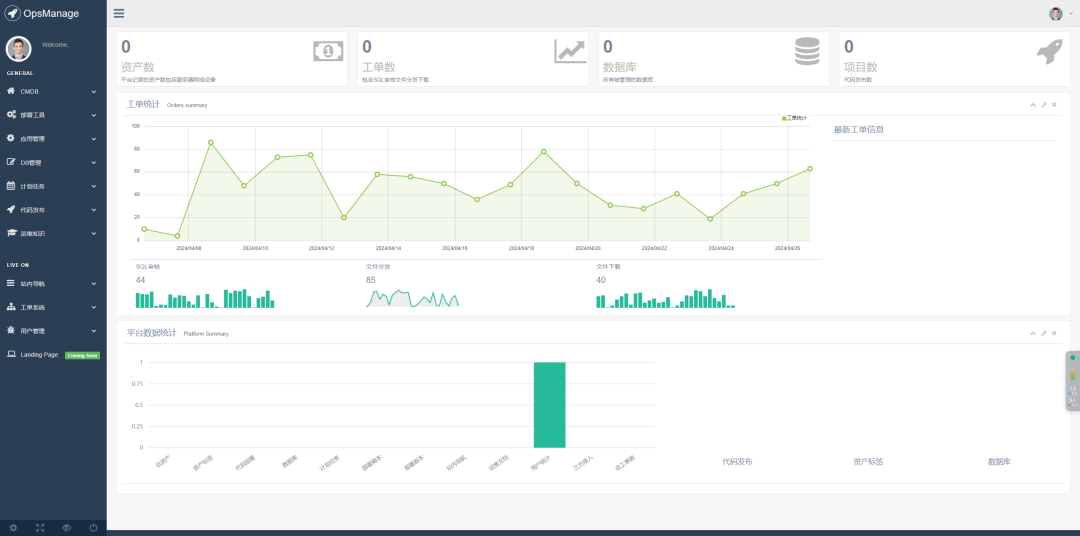Viewport: 1080px width, 536px height.
Task: Click the bug icon beside 用户管理
Action: (x=11, y=330)
